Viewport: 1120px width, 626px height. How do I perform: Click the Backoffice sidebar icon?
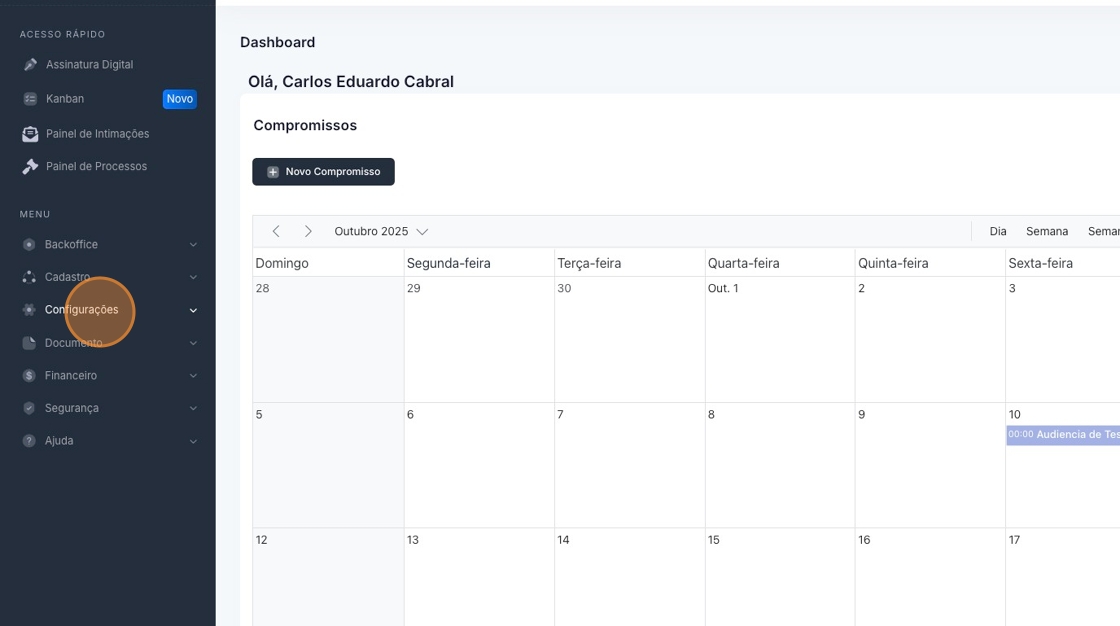(x=29, y=245)
